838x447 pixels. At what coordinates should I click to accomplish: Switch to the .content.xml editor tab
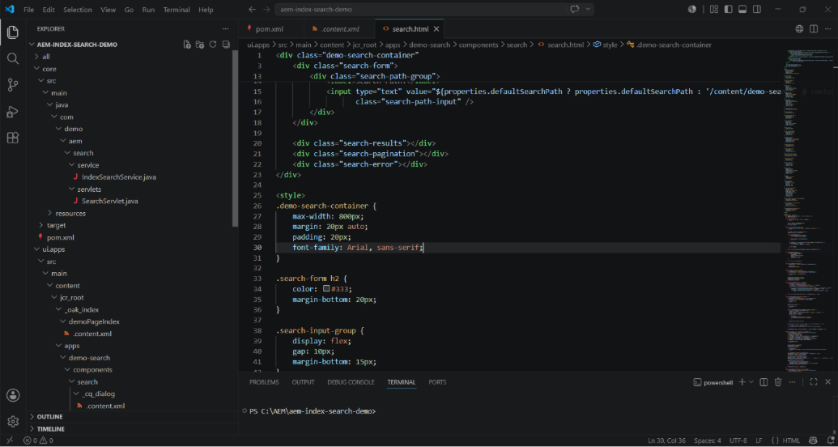pyautogui.click(x=340, y=29)
